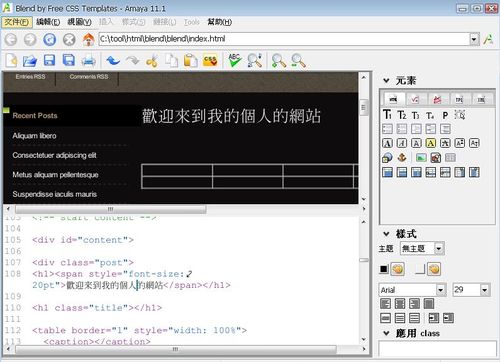Open the CSS style sheets button
The height and width of the screenshot is (362, 500).
click(210, 61)
